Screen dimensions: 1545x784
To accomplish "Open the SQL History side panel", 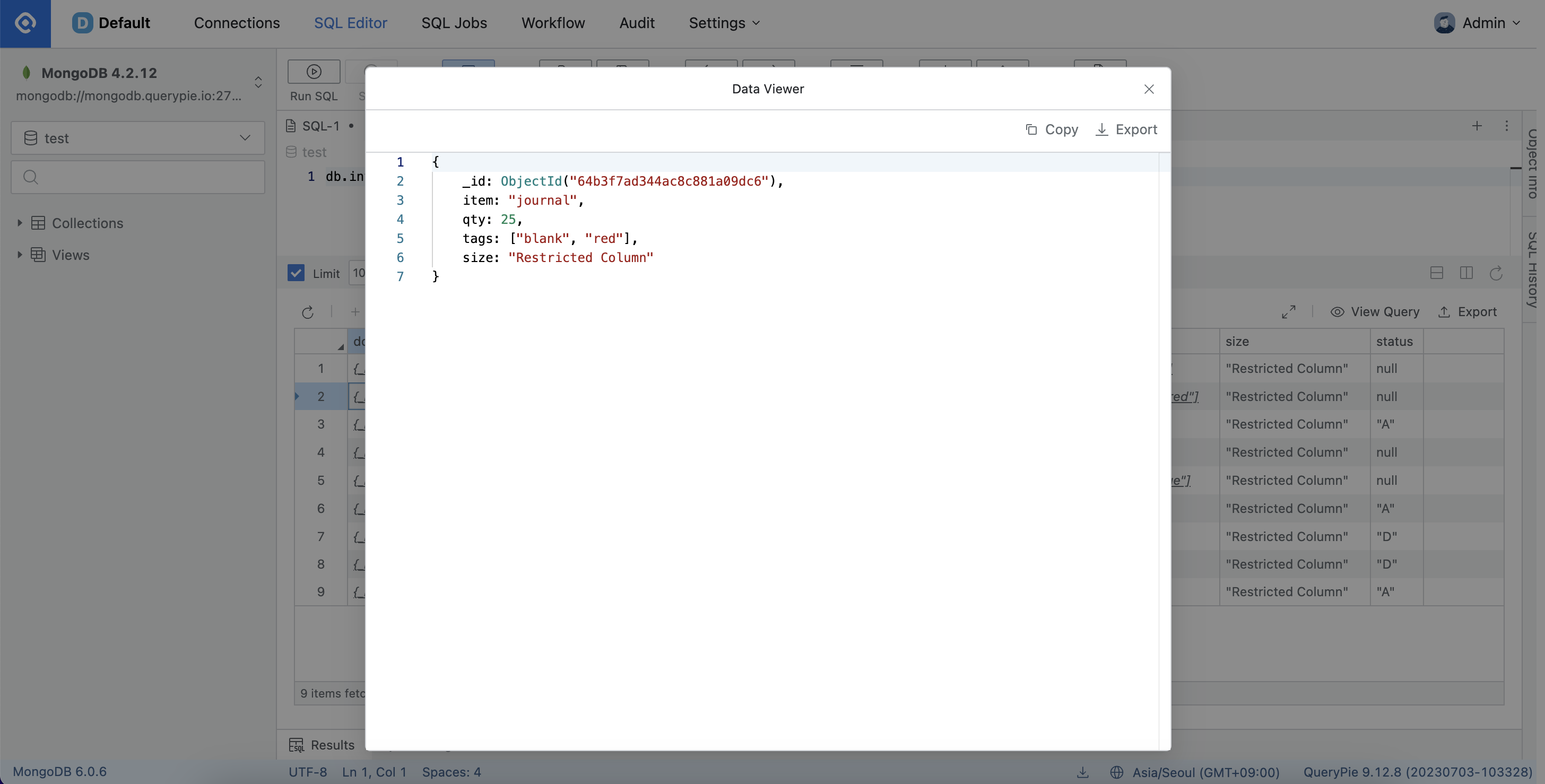I will (1533, 269).
